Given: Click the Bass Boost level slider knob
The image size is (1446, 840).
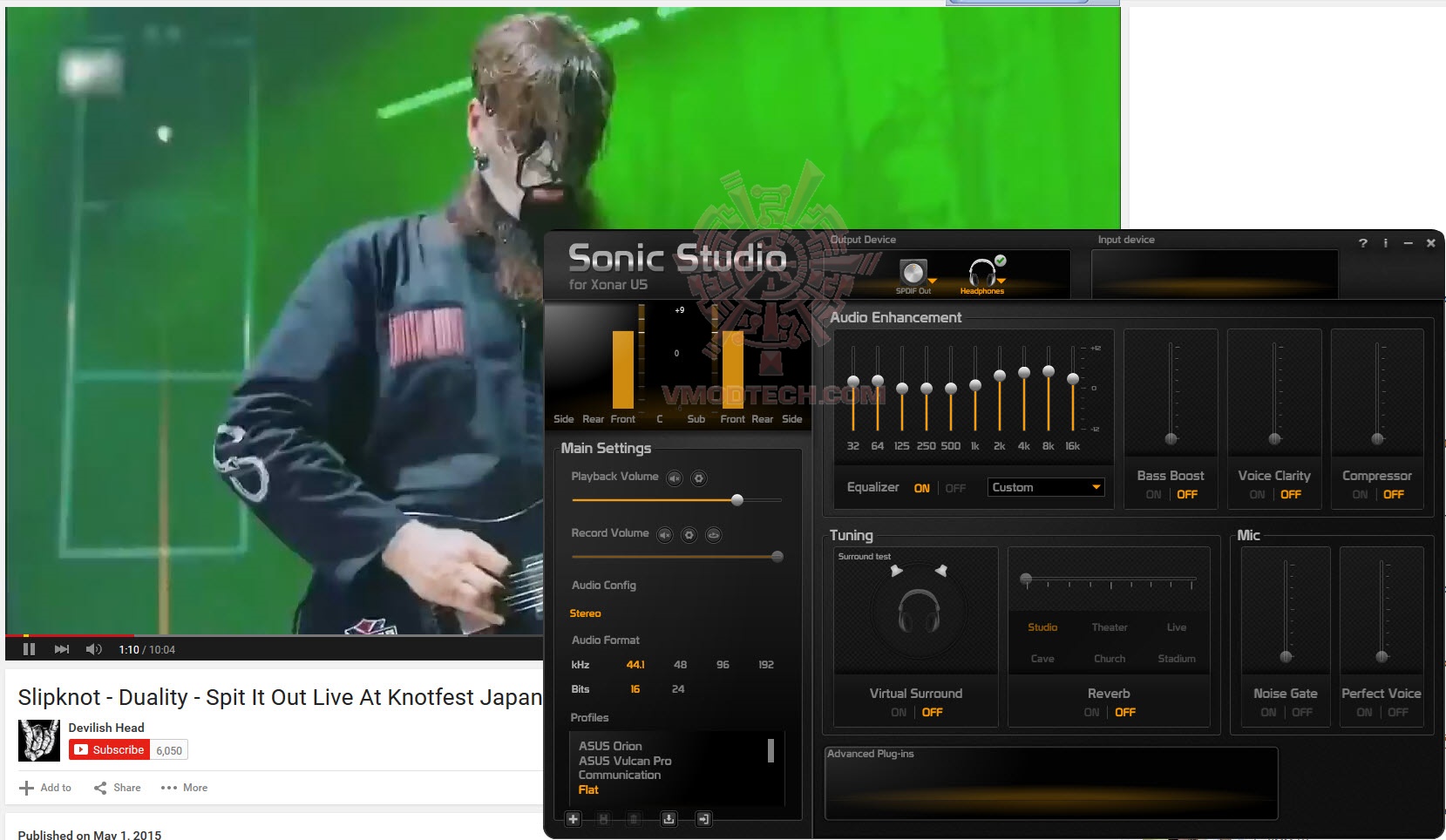Looking at the screenshot, I should coord(1171,438).
